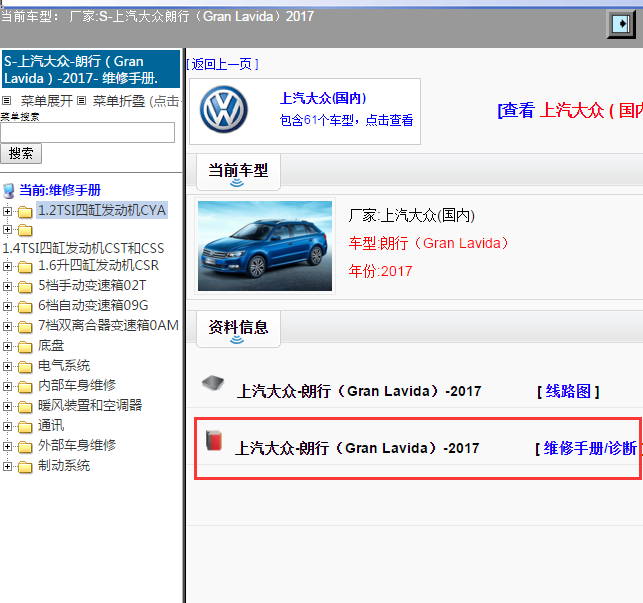Screen dimensions: 643x603
Task: Select 1.6升四缸发动机CSR tree item
Action: (98, 265)
